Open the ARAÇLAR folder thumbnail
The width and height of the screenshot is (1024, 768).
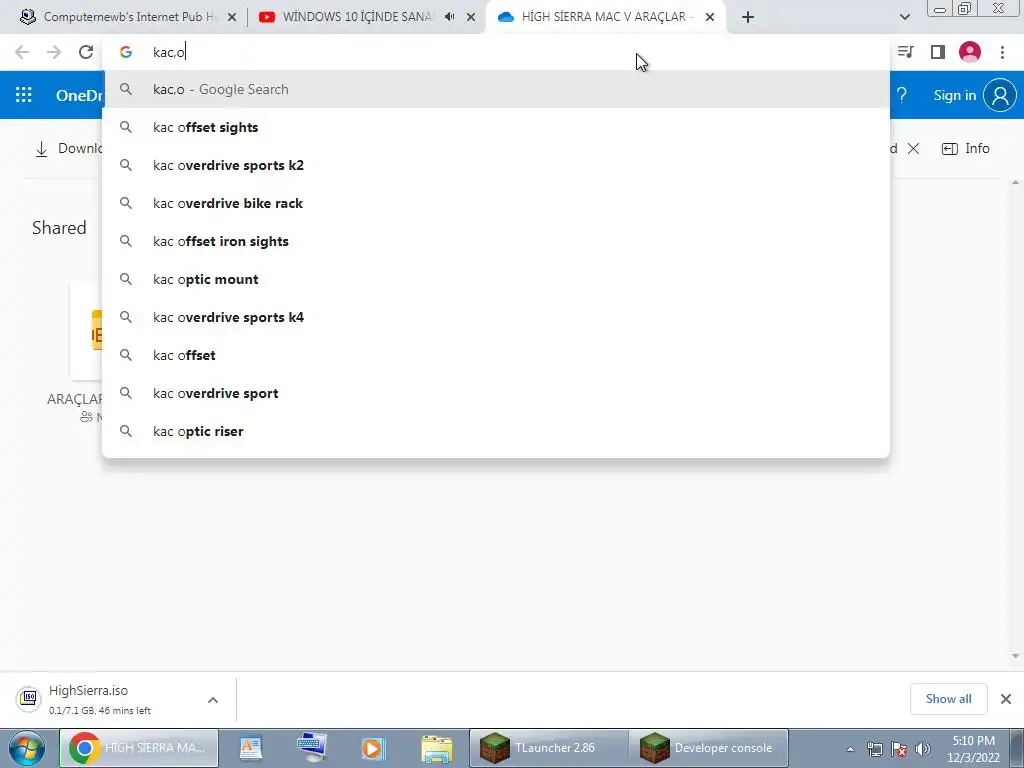(86, 332)
